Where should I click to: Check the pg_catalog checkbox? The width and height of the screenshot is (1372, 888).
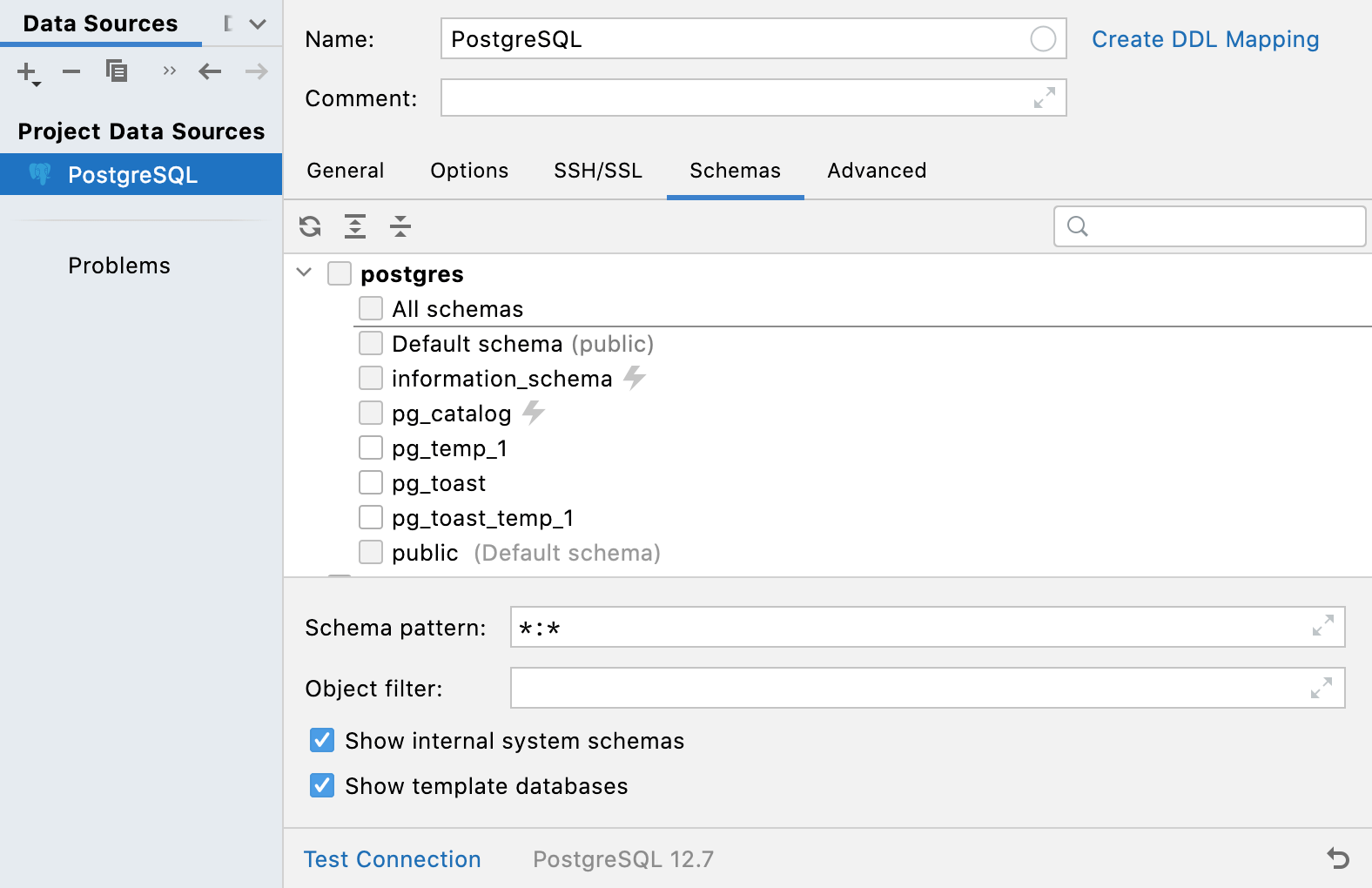click(x=371, y=413)
